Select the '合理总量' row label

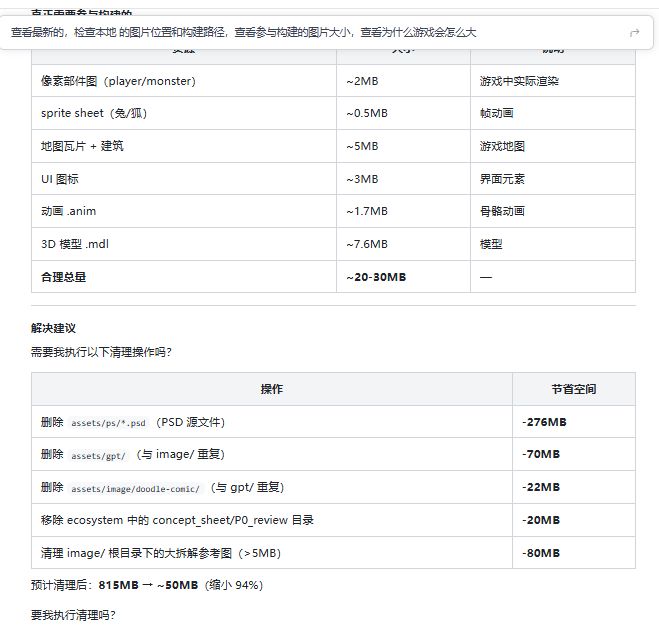[x=184, y=277]
